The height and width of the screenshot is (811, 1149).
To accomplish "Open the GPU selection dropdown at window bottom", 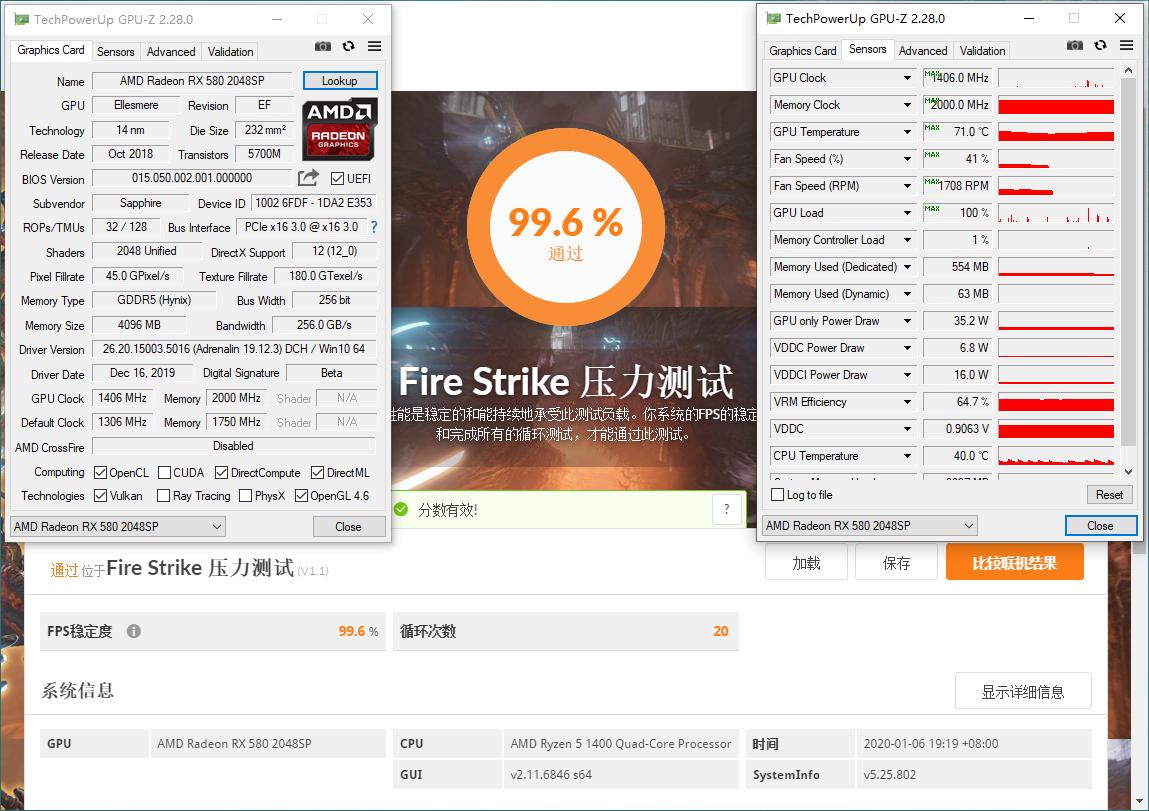I will (x=115, y=526).
